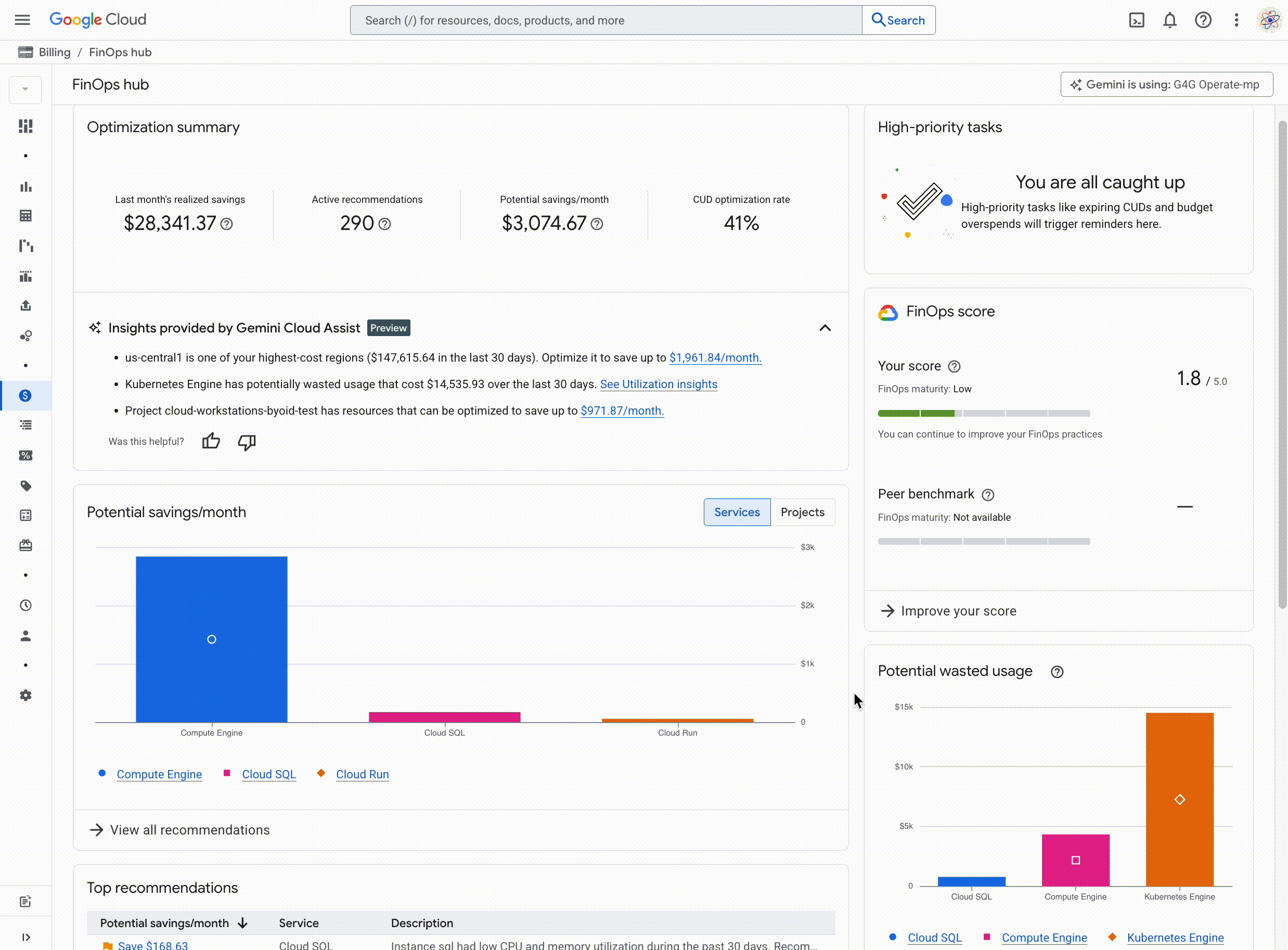Open Compute Engine link in savings legend
Screen dimensions: 1288x950
click(x=159, y=775)
